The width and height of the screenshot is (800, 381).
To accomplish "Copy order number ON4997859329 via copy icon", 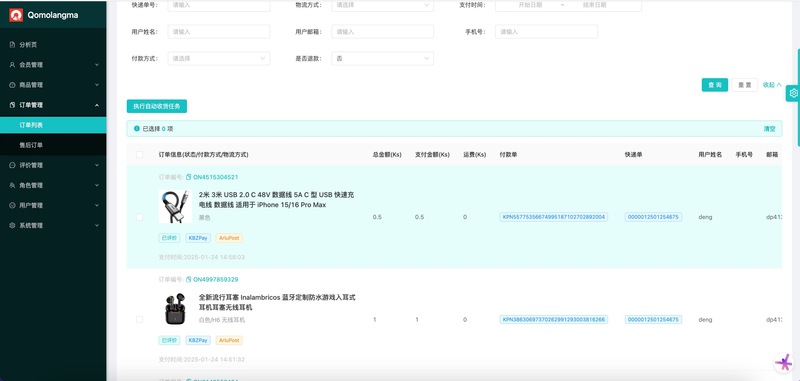I will pyautogui.click(x=189, y=280).
